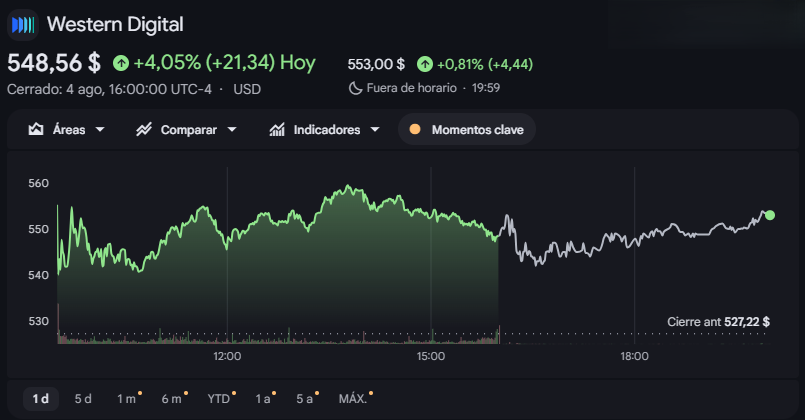This screenshot has width=805, height=420.
Task: Switch to the 1 m range
Action: (x=128, y=398)
